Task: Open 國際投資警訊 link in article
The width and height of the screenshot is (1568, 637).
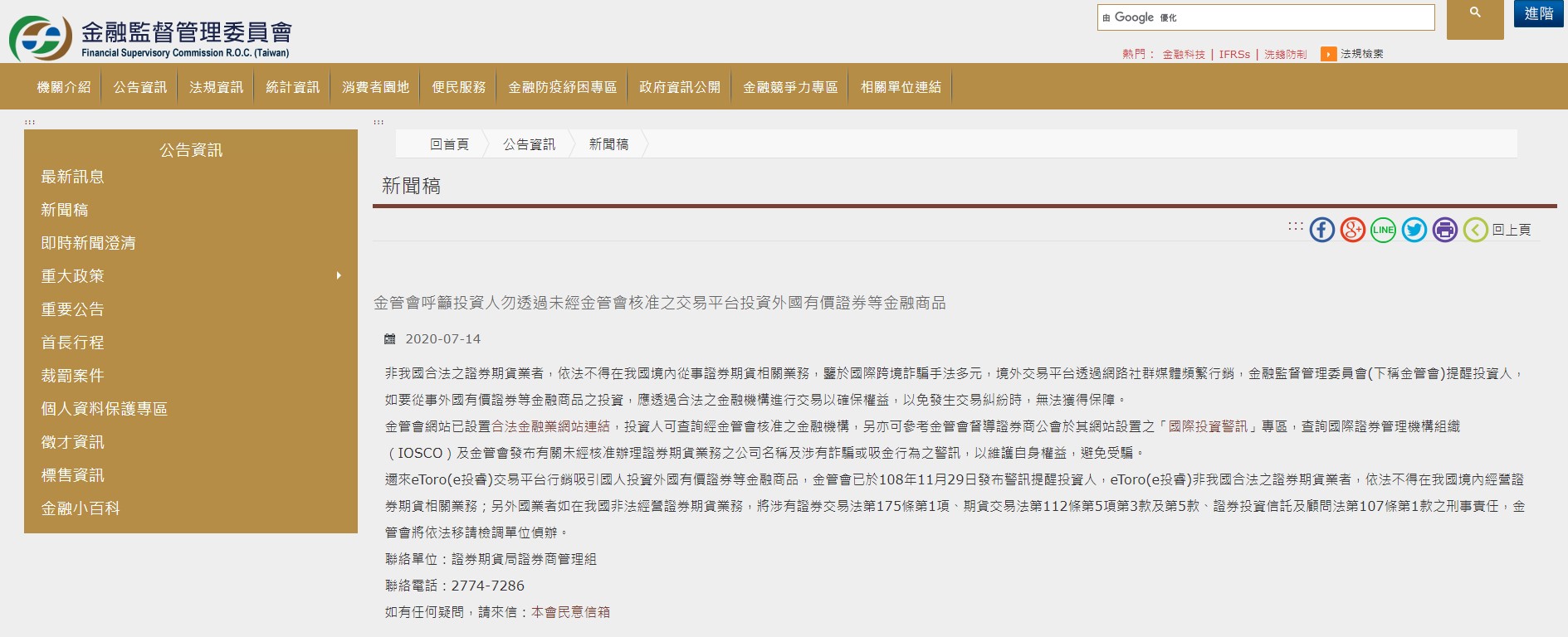Action: coord(1208,426)
